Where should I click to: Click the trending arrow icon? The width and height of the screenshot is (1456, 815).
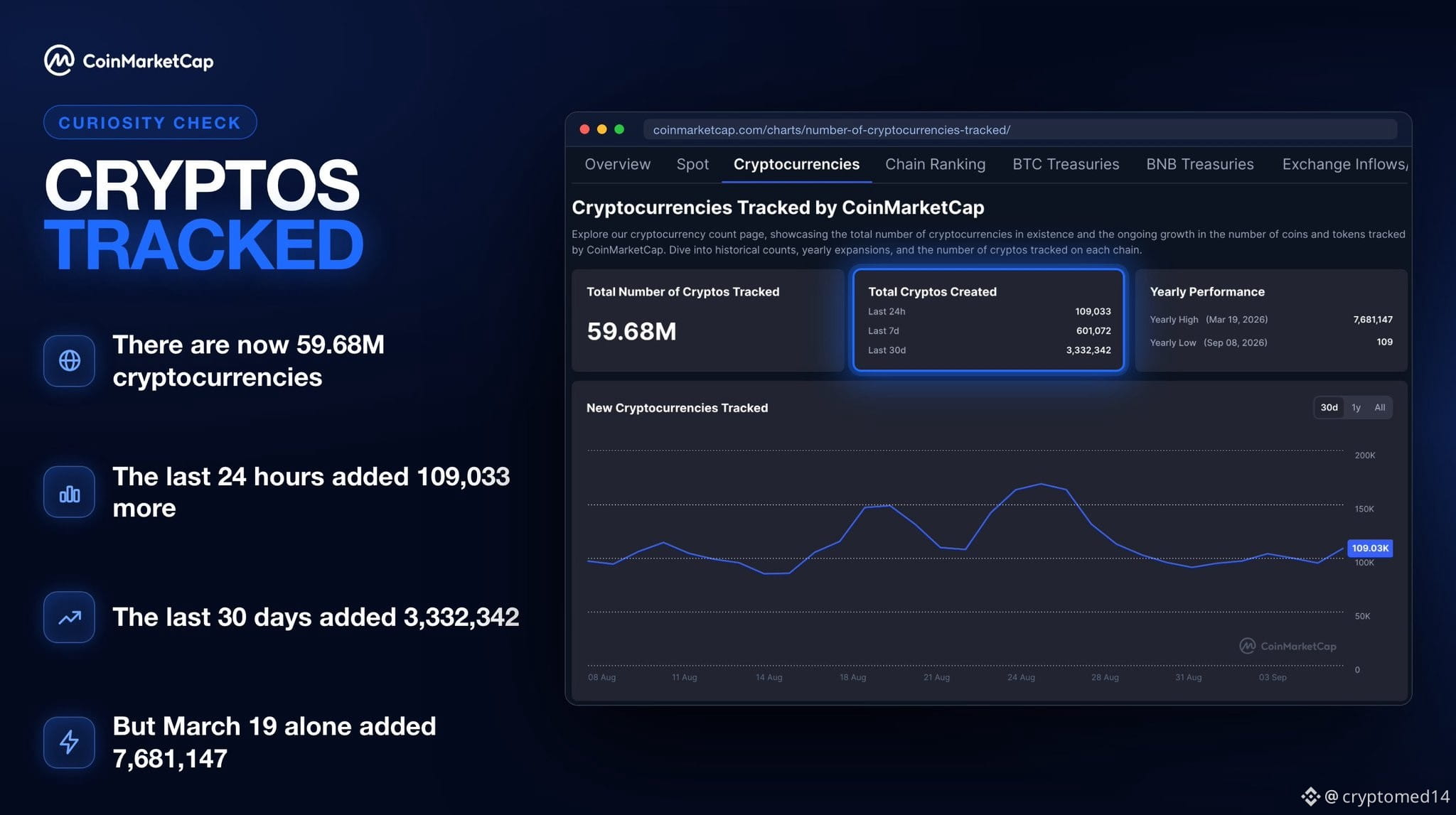click(69, 617)
